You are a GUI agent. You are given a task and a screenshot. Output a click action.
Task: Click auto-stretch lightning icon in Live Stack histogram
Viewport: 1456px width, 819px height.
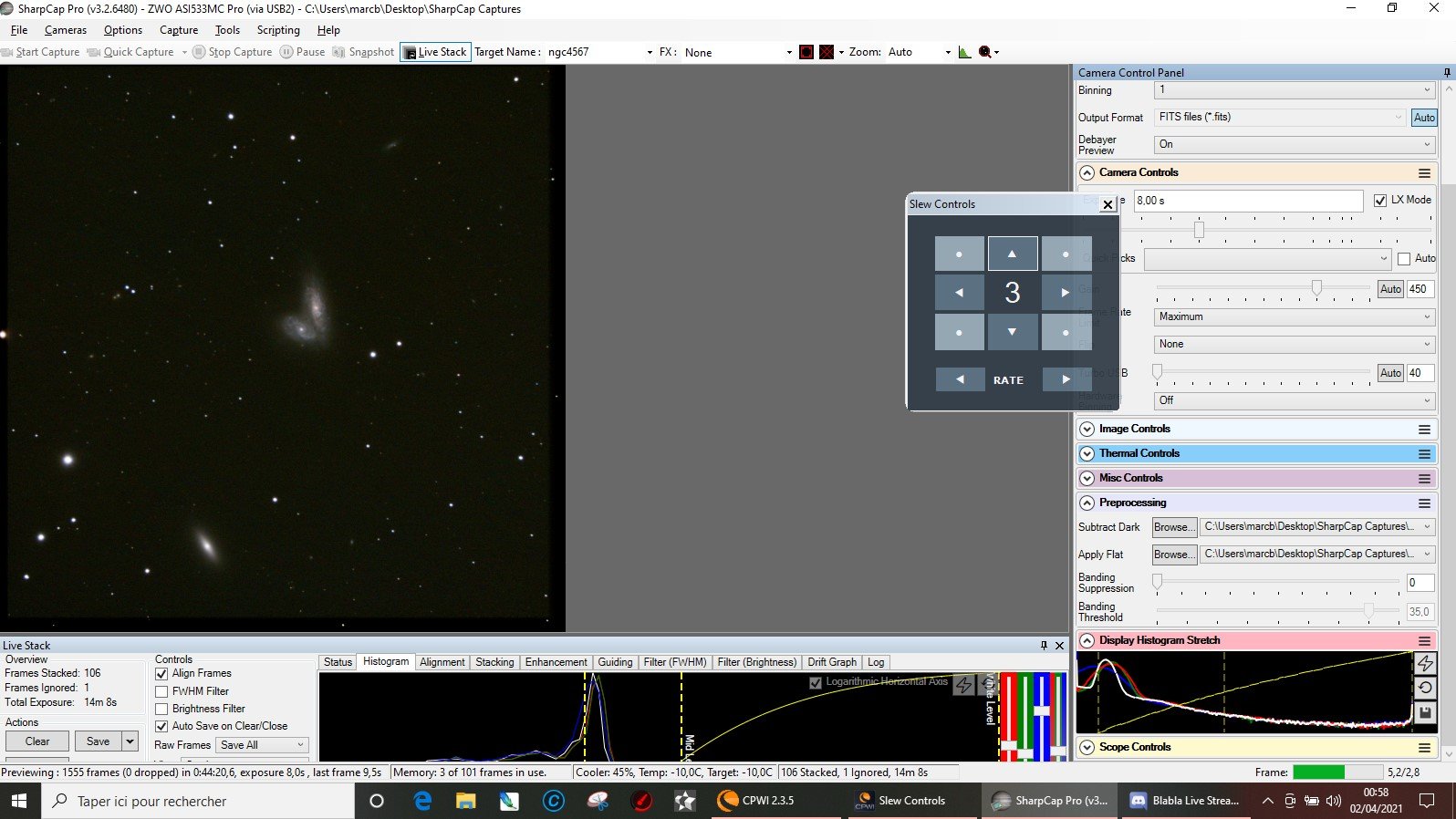coord(964,684)
